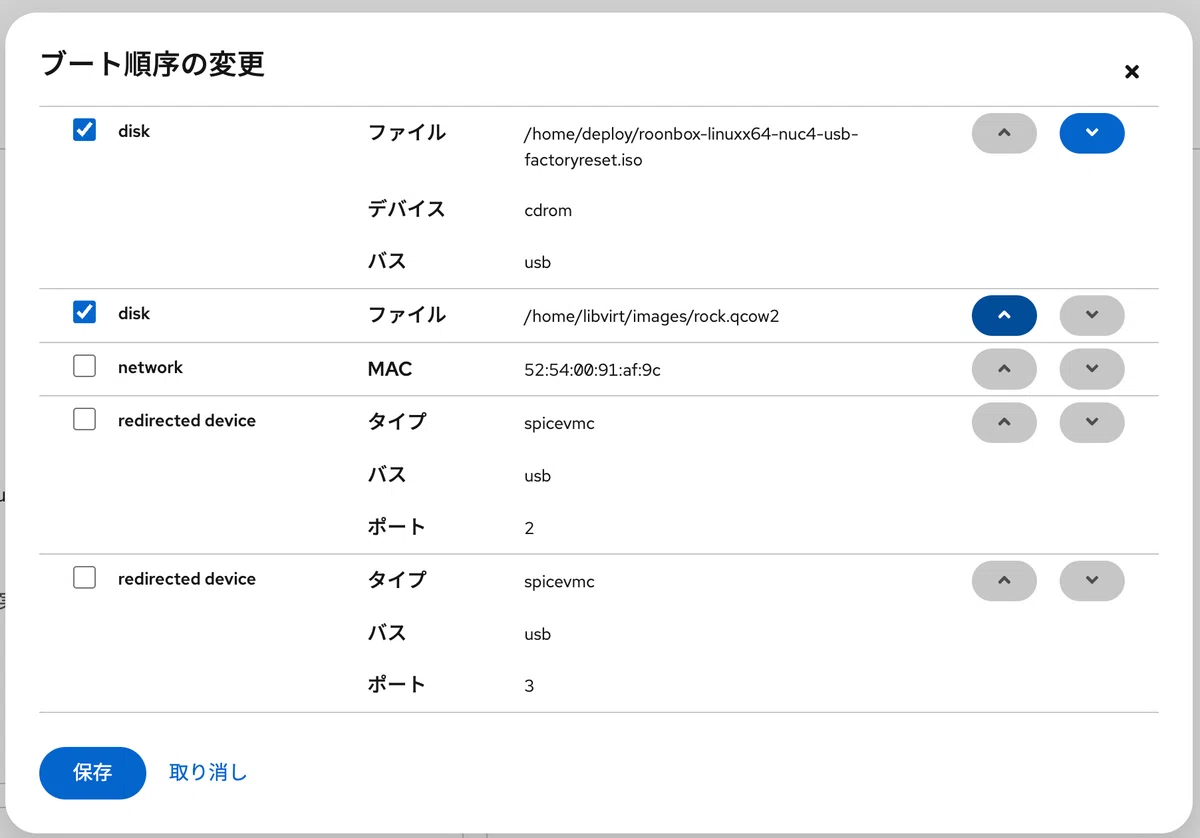Move port 3 redirected device down
Image resolution: width=1200 pixels, height=838 pixels.
1092,580
